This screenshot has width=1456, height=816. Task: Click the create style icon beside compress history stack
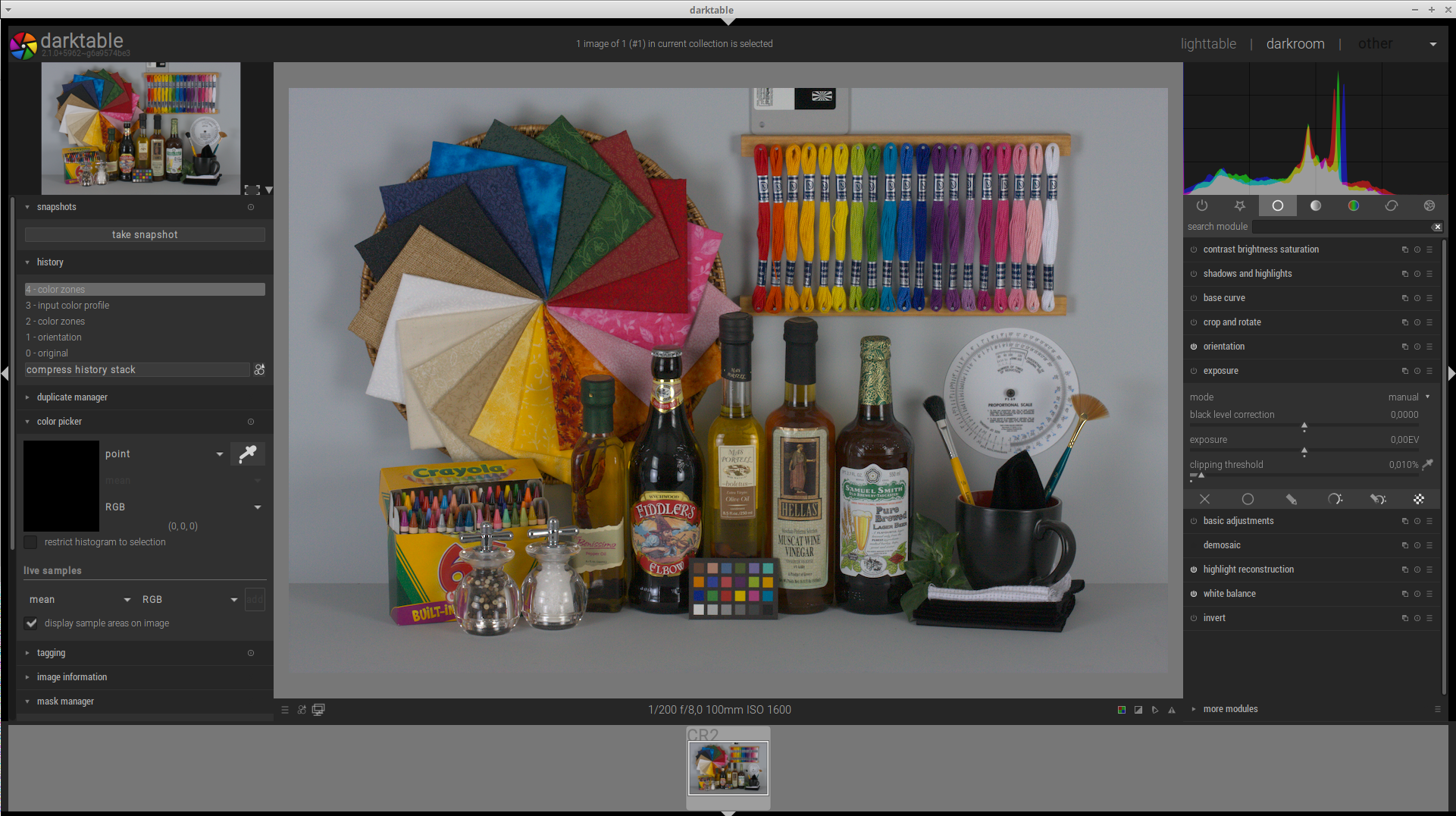click(x=259, y=369)
